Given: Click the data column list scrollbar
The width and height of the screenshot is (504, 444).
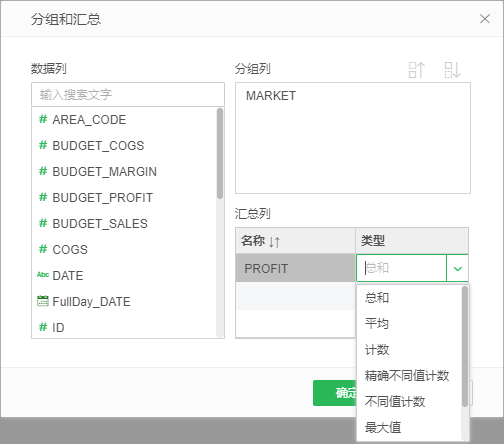Looking at the screenshot, I should click(220, 153).
